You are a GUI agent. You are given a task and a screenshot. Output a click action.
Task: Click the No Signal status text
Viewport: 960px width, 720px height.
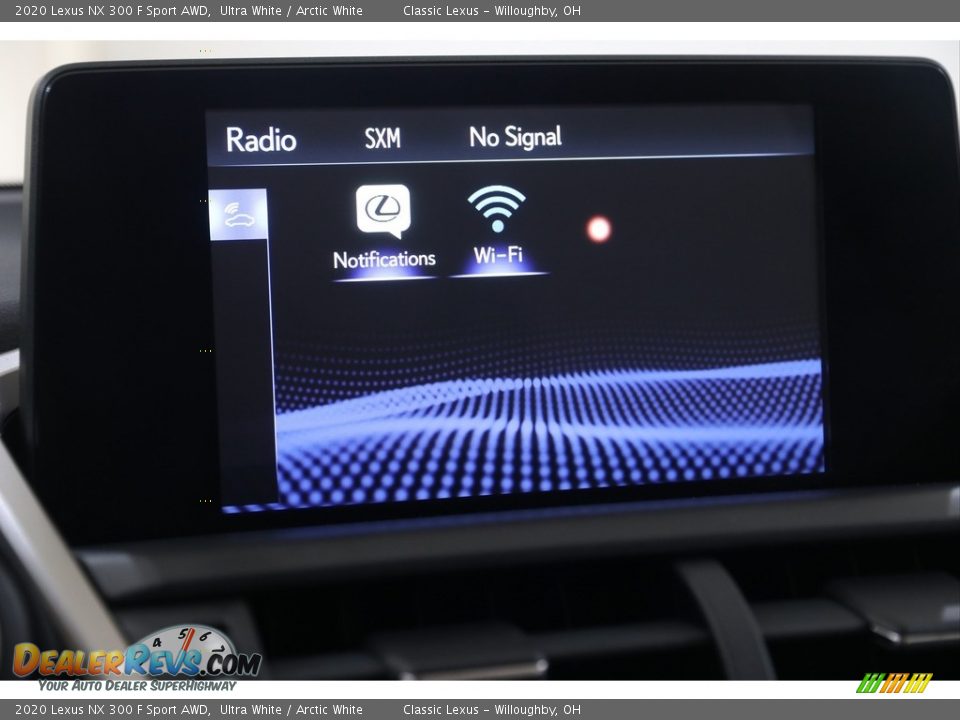click(x=517, y=136)
